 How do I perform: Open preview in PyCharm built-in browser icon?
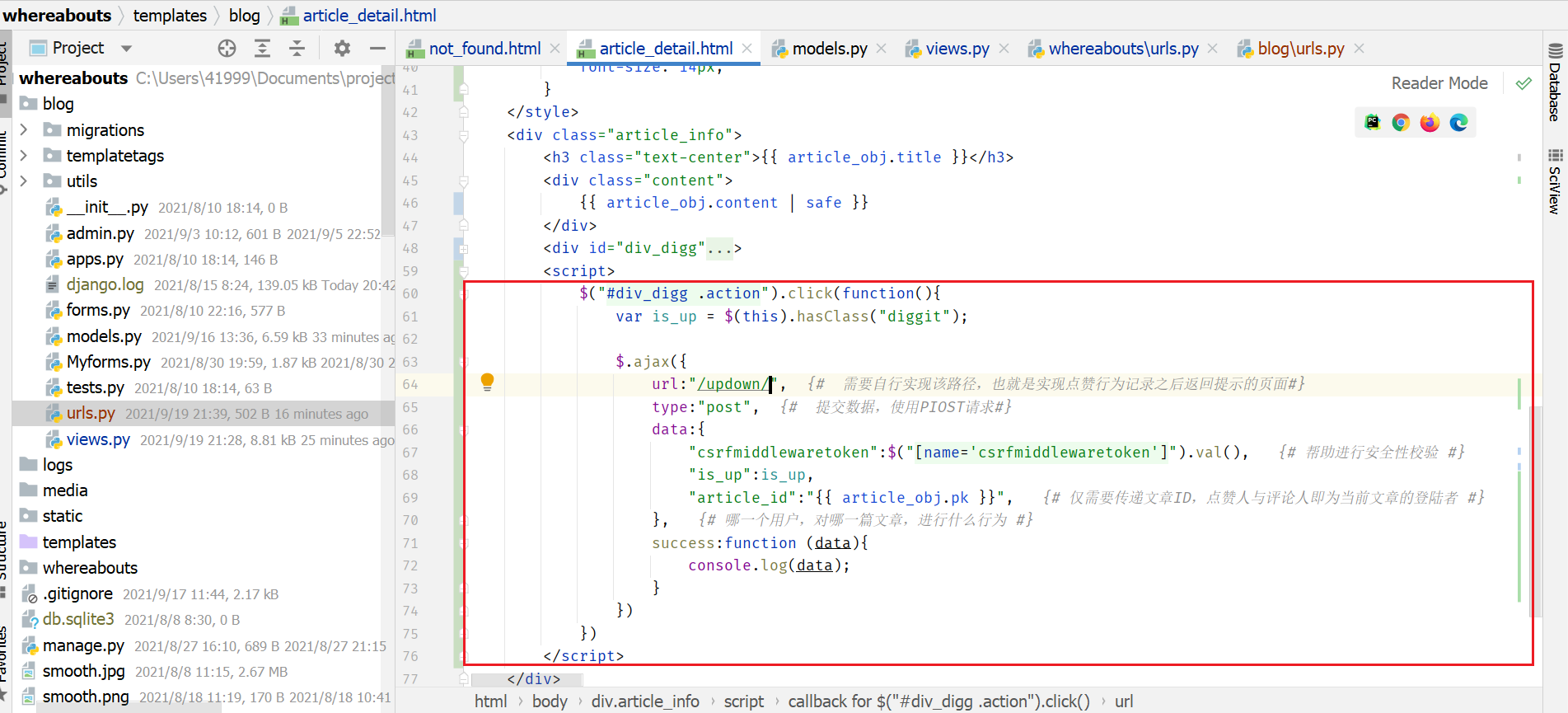[x=1372, y=123]
